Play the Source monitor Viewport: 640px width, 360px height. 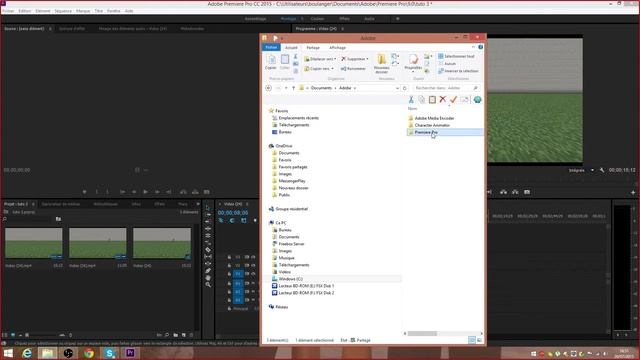click(x=145, y=192)
